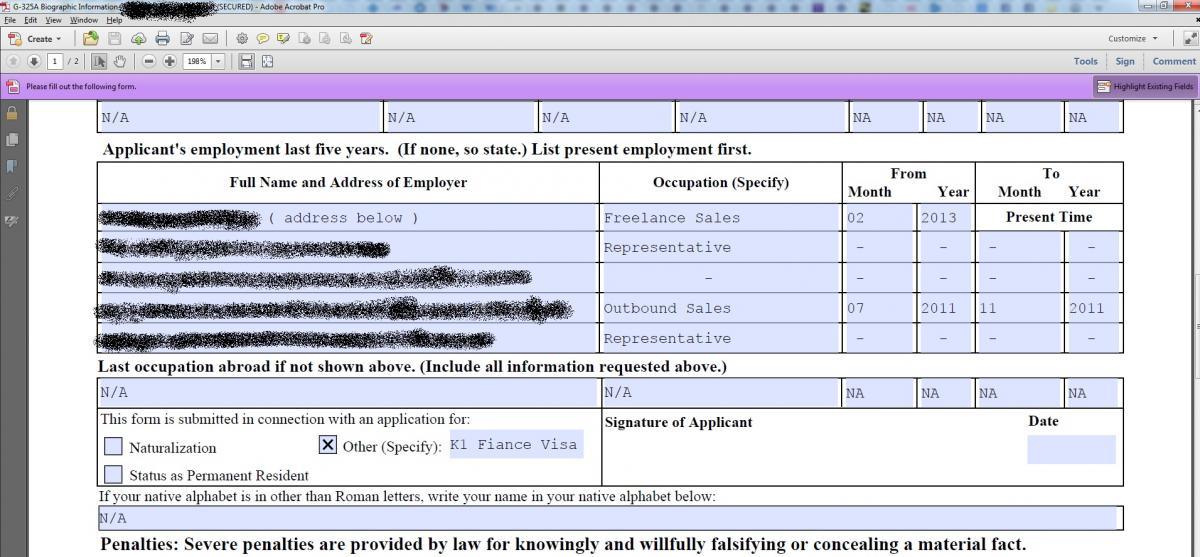Viewport: 1200px width, 557px height.
Task: Click the page number field showing 1
Action: 54,61
